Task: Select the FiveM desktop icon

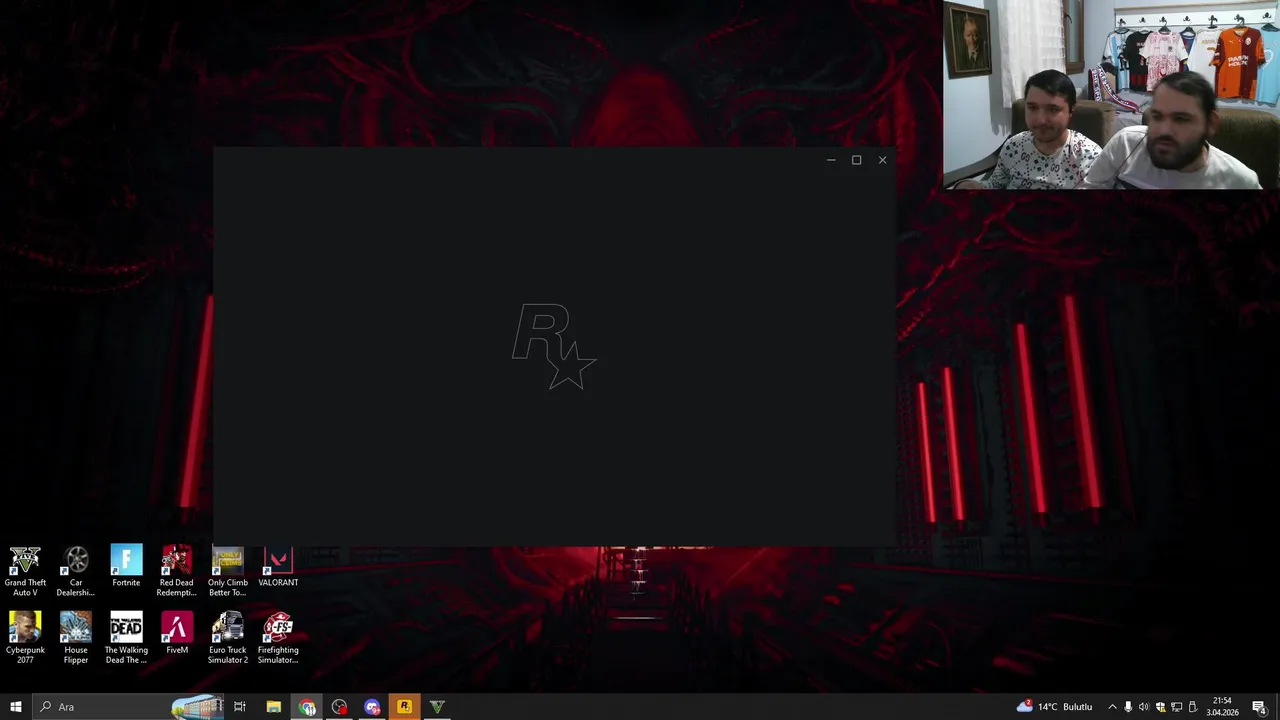Action: pos(177,633)
